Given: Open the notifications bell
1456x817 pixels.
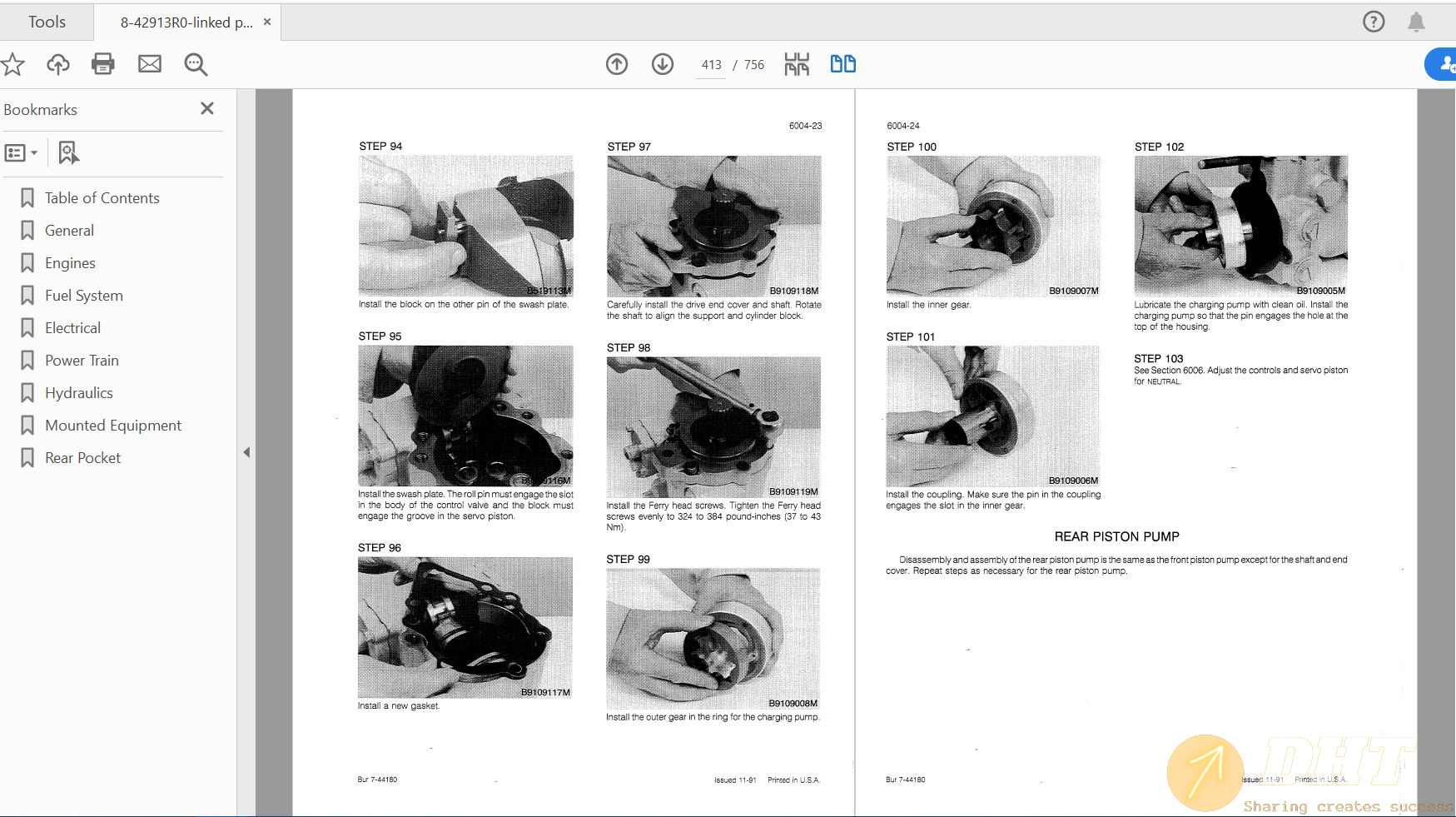Looking at the screenshot, I should [x=1416, y=22].
